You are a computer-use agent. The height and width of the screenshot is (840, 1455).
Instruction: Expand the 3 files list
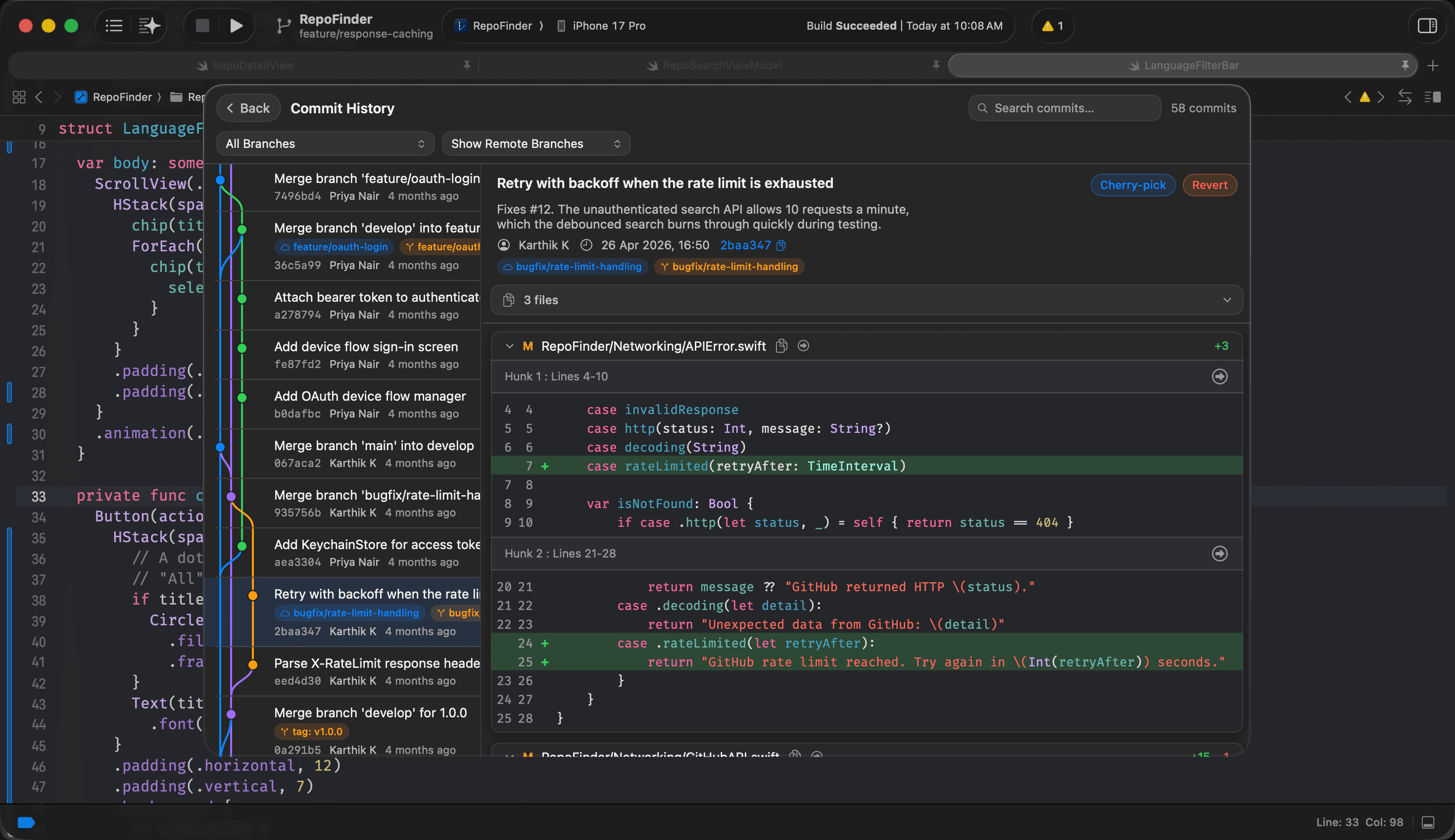point(866,300)
